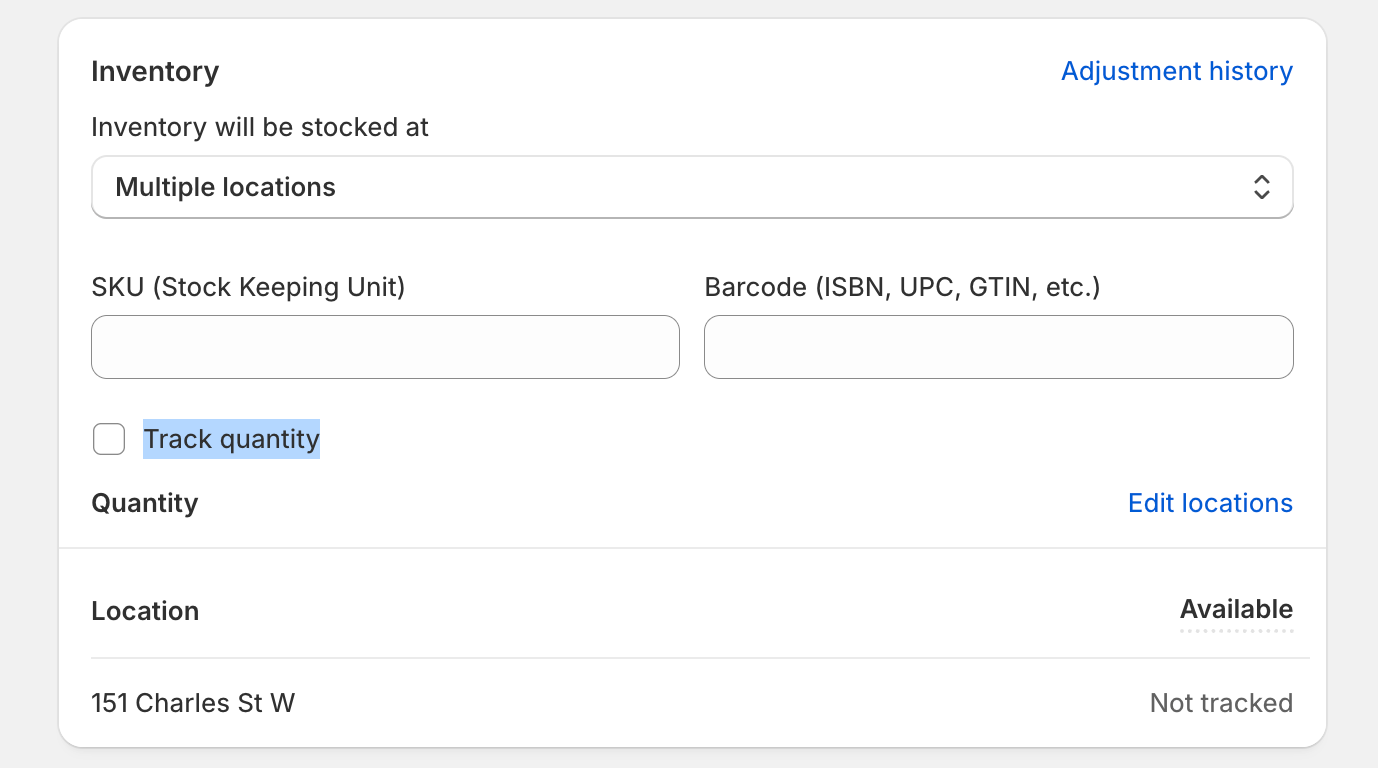Click the Quantity subsection heading
1378x768 pixels.
[145, 503]
